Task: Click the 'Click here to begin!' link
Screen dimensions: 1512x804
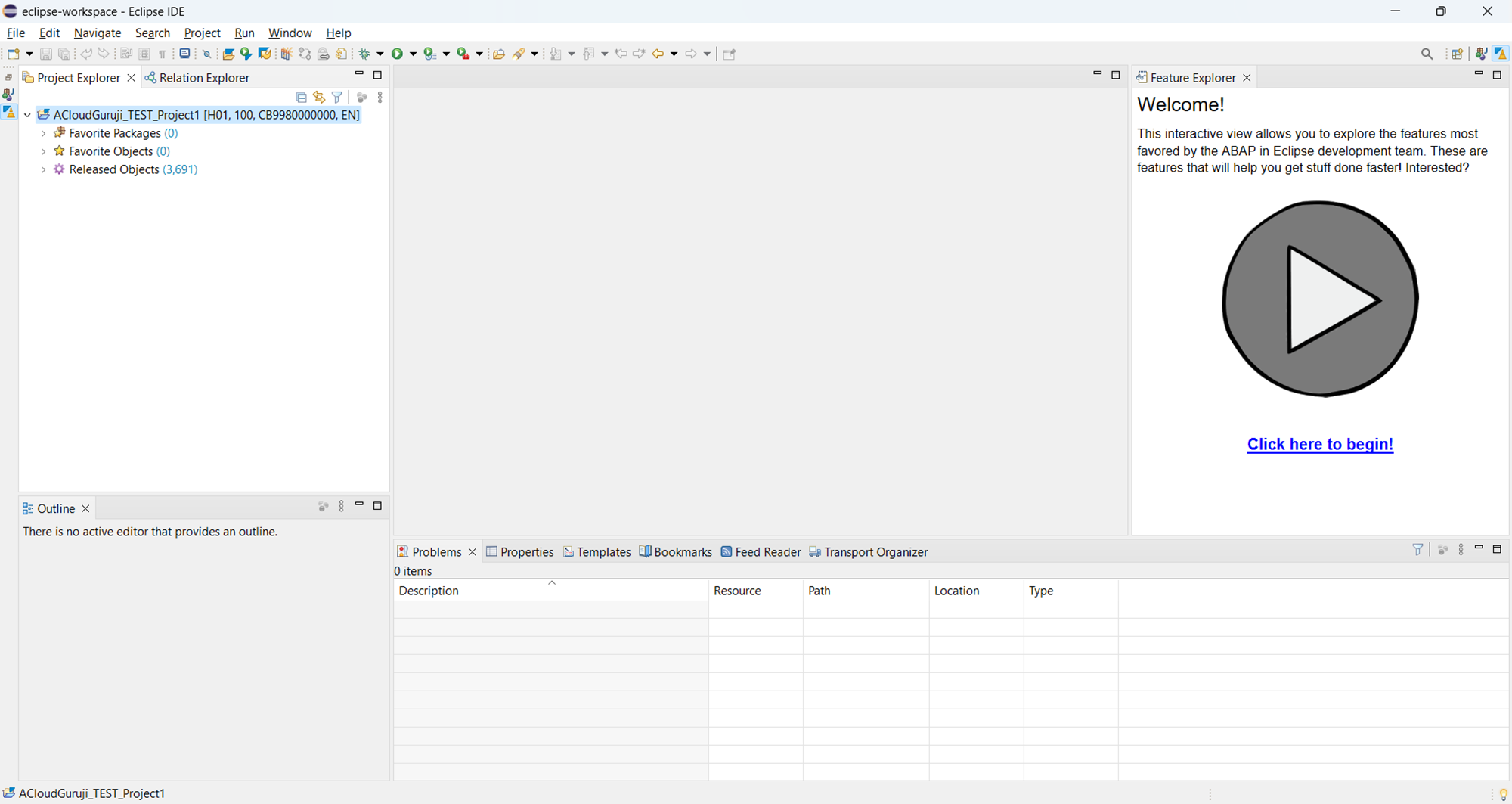Action: click(1319, 444)
